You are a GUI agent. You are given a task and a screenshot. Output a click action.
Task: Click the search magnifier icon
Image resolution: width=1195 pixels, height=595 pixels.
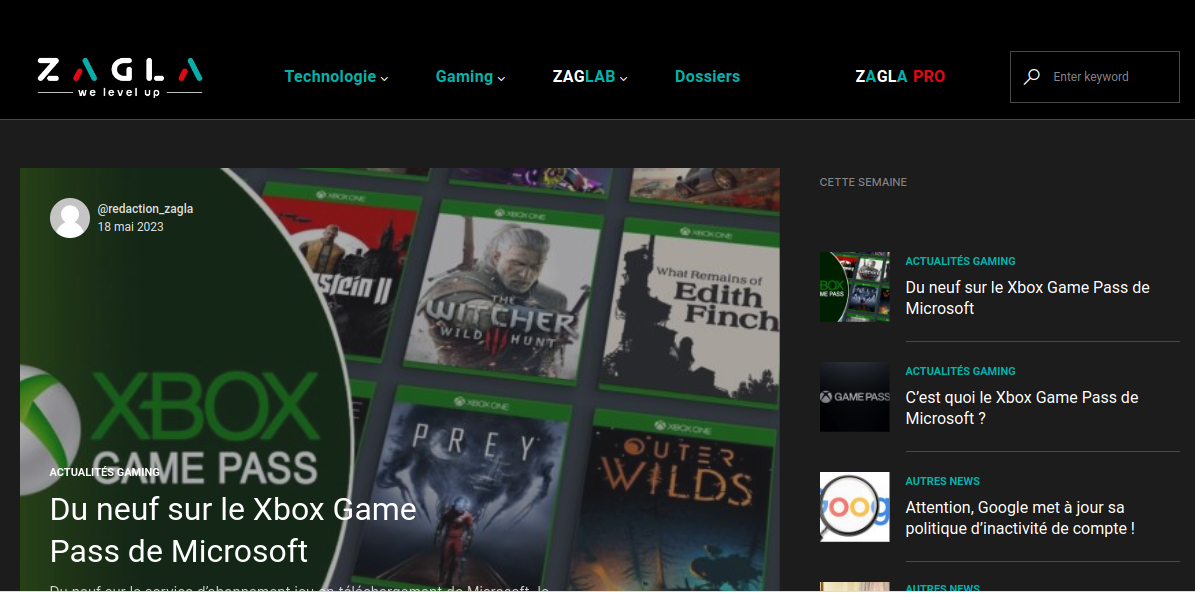[1031, 76]
